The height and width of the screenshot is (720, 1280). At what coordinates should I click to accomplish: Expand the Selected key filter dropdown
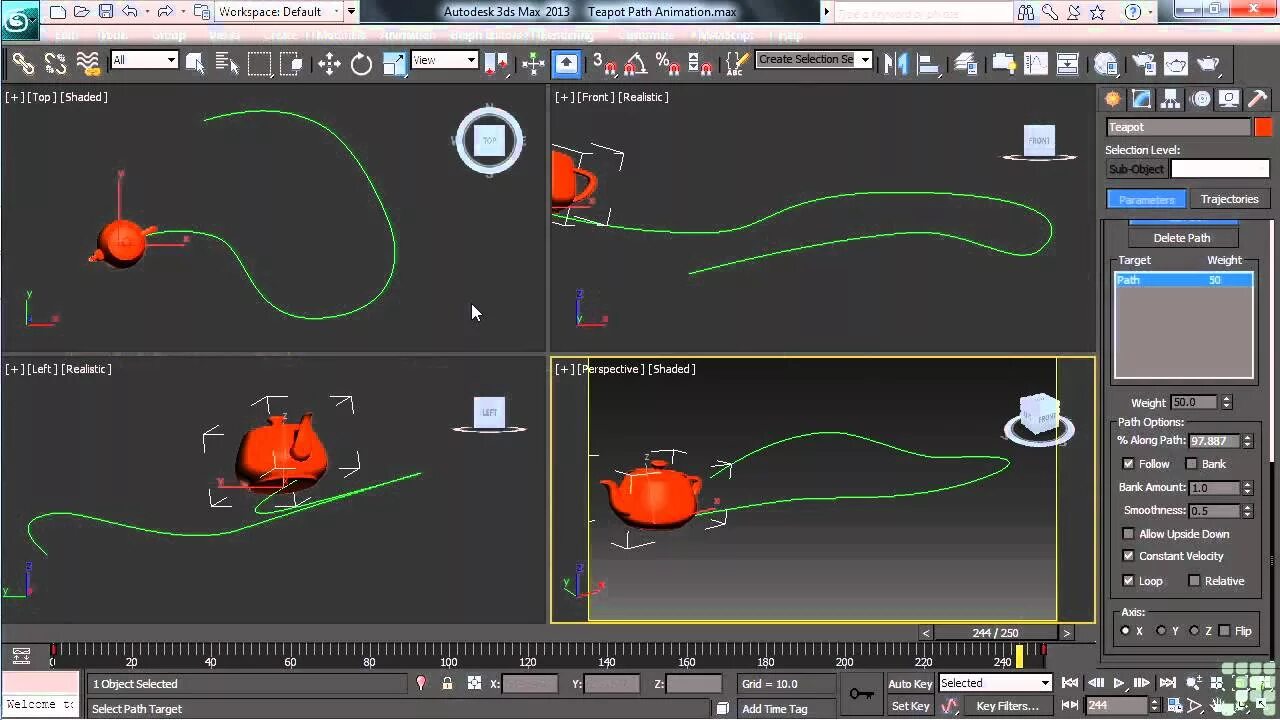click(x=995, y=683)
